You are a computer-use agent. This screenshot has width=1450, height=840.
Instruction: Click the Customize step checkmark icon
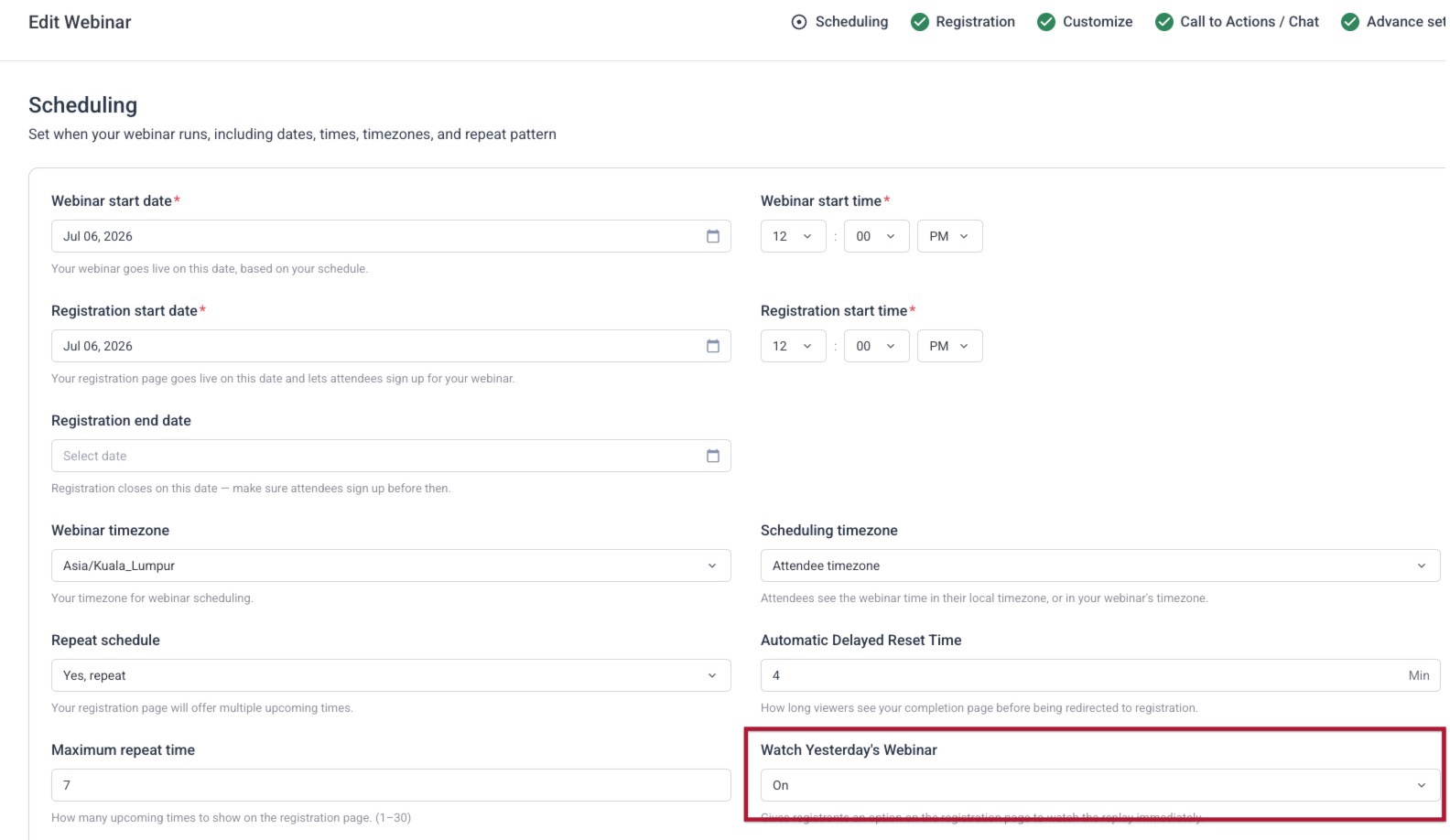coord(1046,22)
